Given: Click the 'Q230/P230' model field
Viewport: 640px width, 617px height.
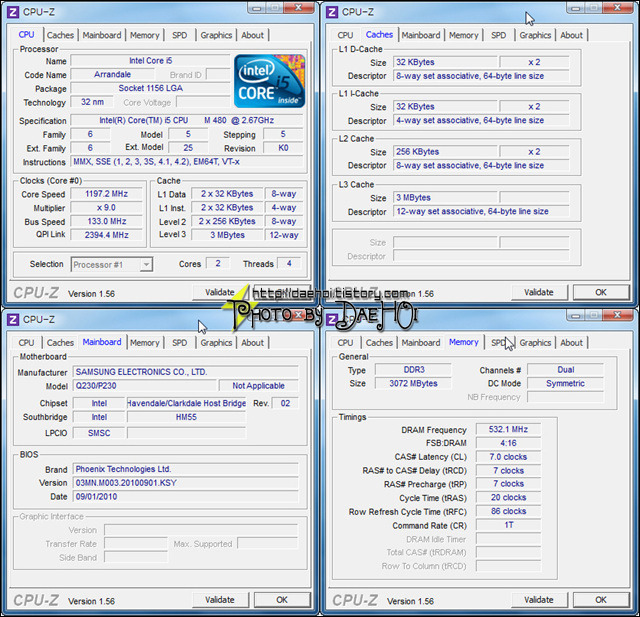Looking at the screenshot, I should [144, 386].
